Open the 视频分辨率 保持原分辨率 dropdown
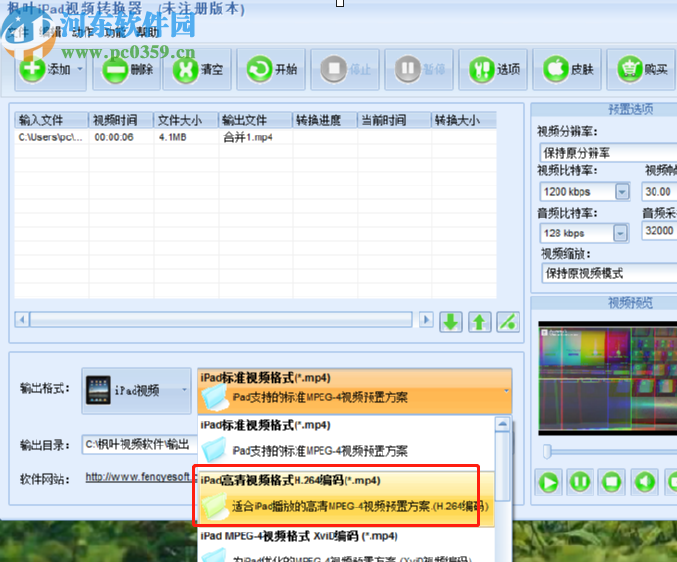The width and height of the screenshot is (677, 562). point(608,153)
